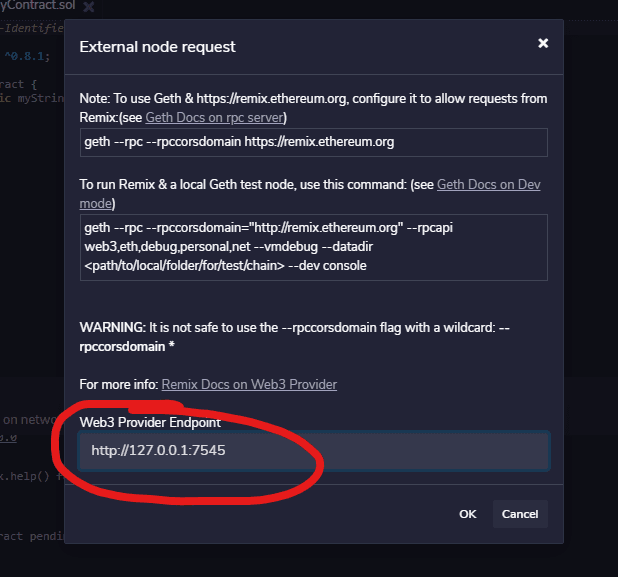Click the -Identifie comment line in the editor

pyautogui.click(x=32, y=28)
